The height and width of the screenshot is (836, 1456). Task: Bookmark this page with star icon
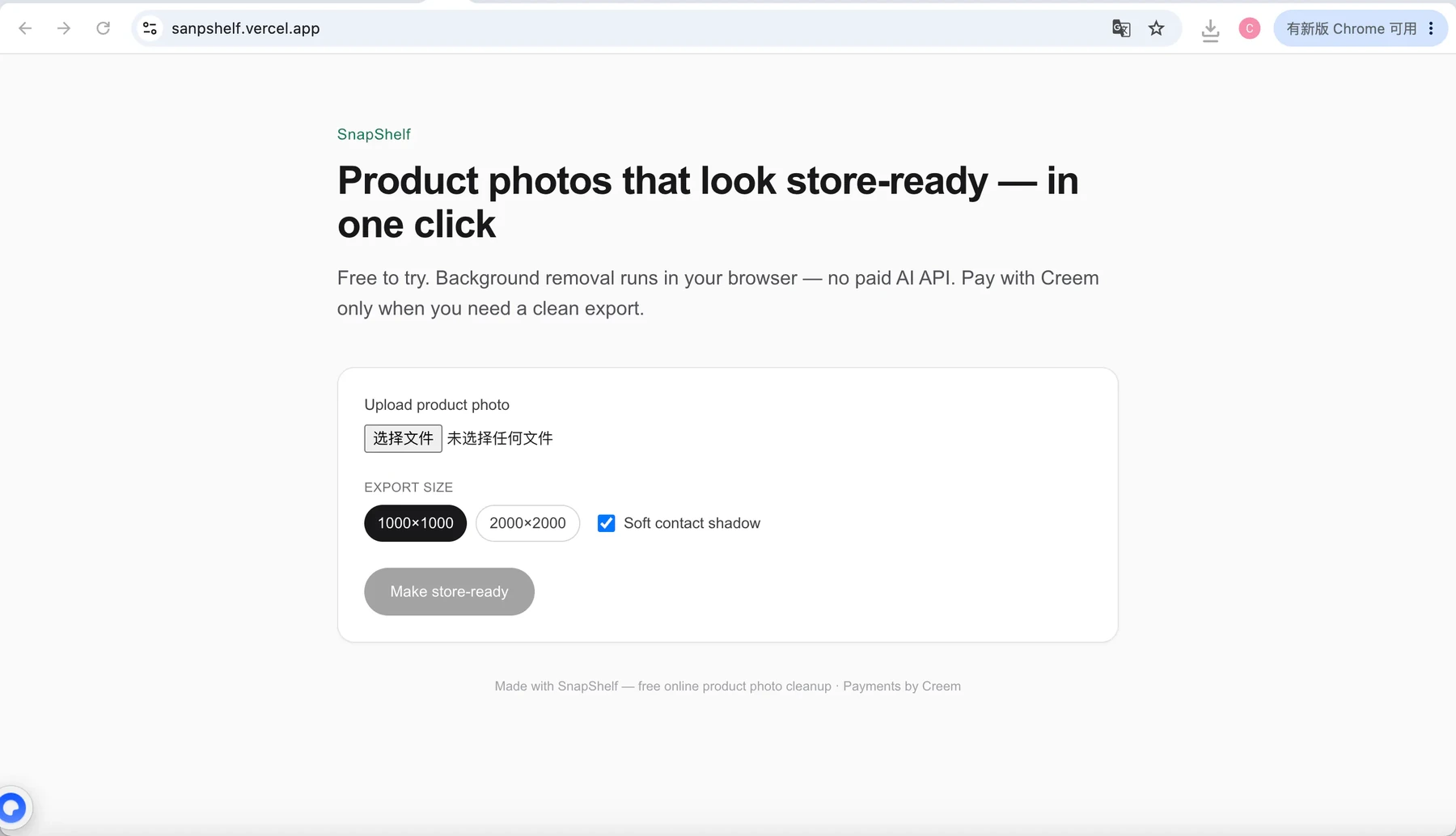1157,28
